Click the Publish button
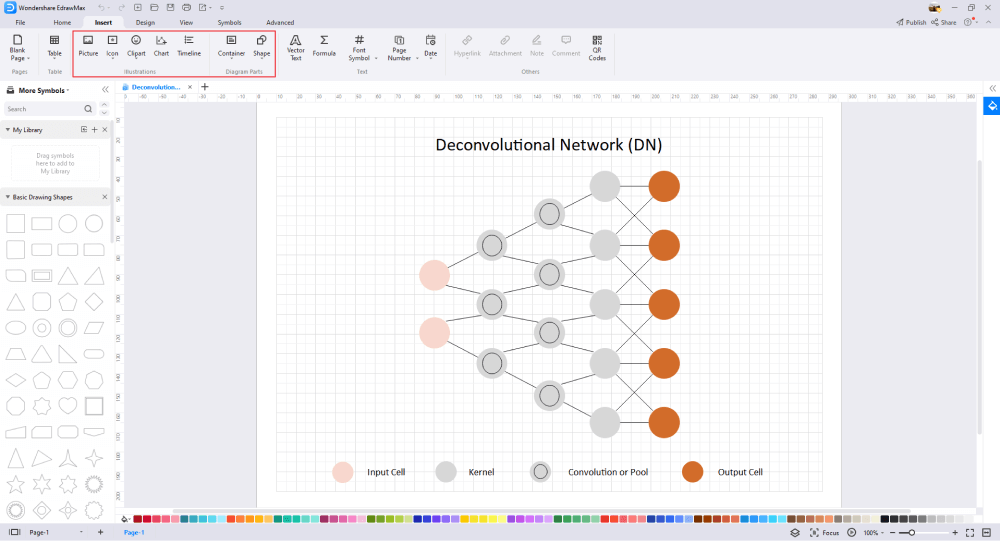1000x541 pixels. [911, 22]
